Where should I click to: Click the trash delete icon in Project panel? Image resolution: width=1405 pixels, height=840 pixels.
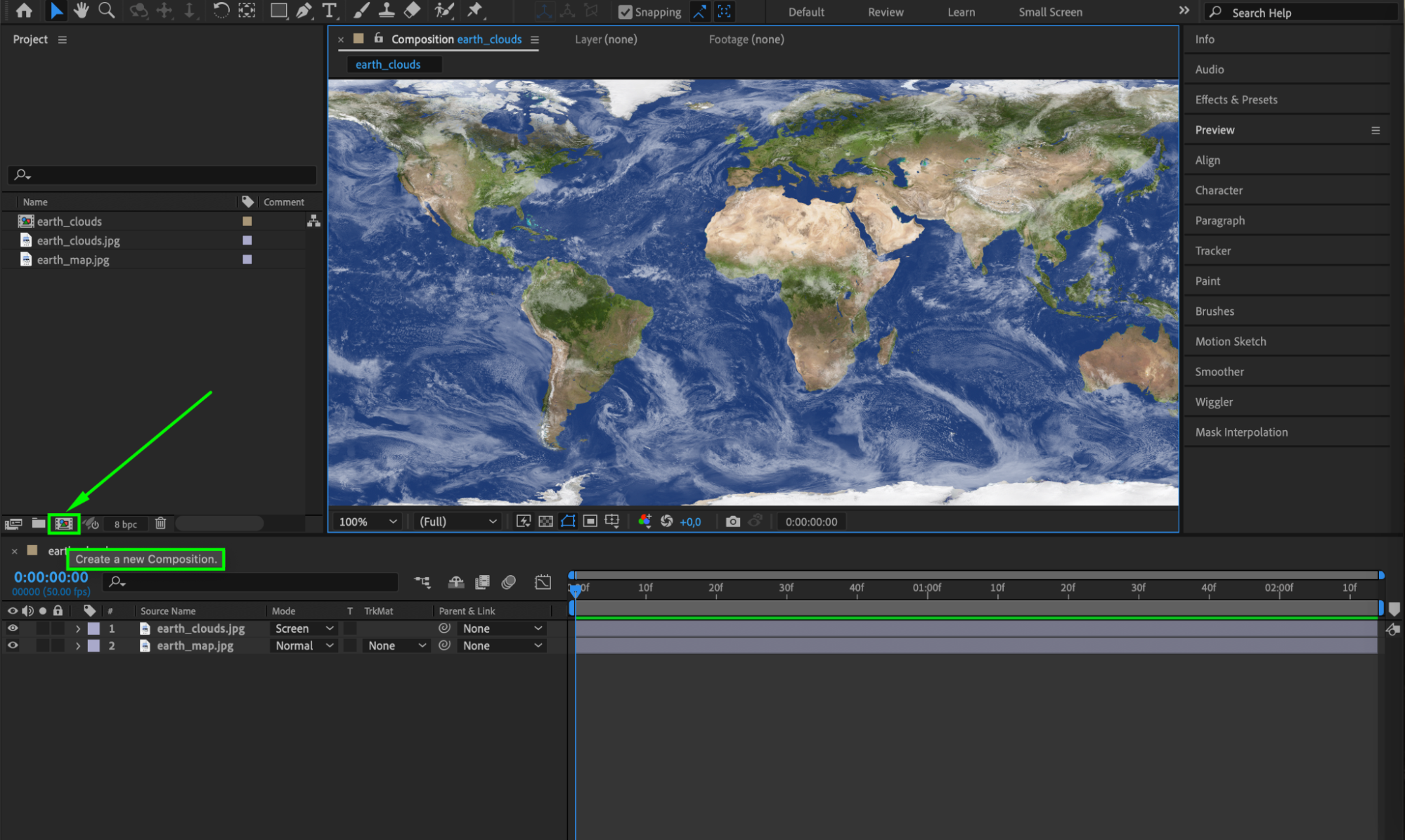click(160, 524)
